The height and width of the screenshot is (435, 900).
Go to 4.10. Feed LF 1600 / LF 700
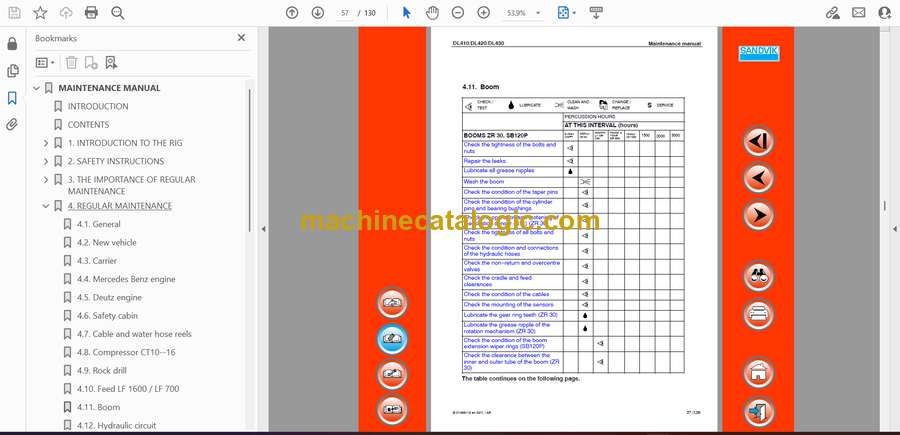click(128, 389)
